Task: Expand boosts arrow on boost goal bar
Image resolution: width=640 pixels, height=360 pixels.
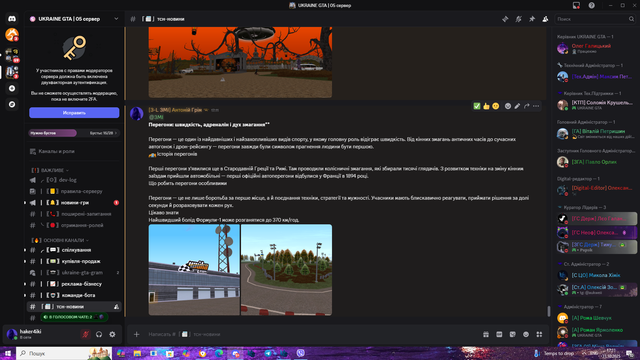Action: [116, 133]
